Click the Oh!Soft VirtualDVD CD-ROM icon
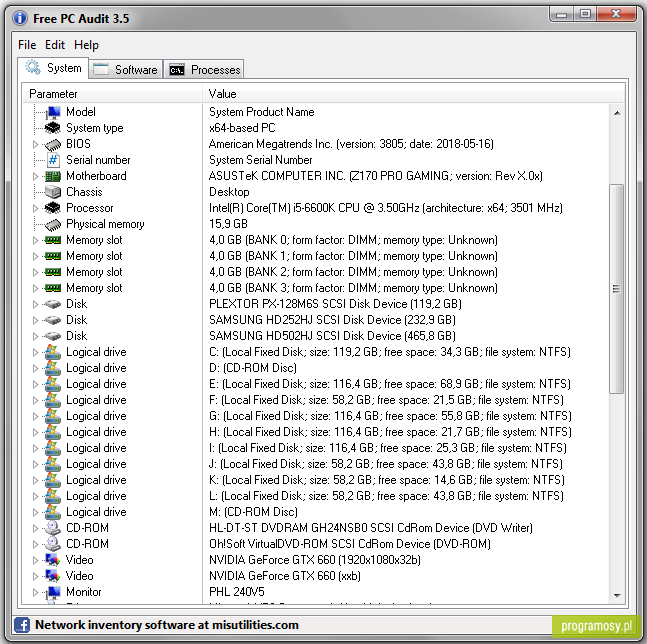Image resolution: width=647 pixels, height=644 pixels. coord(53,544)
